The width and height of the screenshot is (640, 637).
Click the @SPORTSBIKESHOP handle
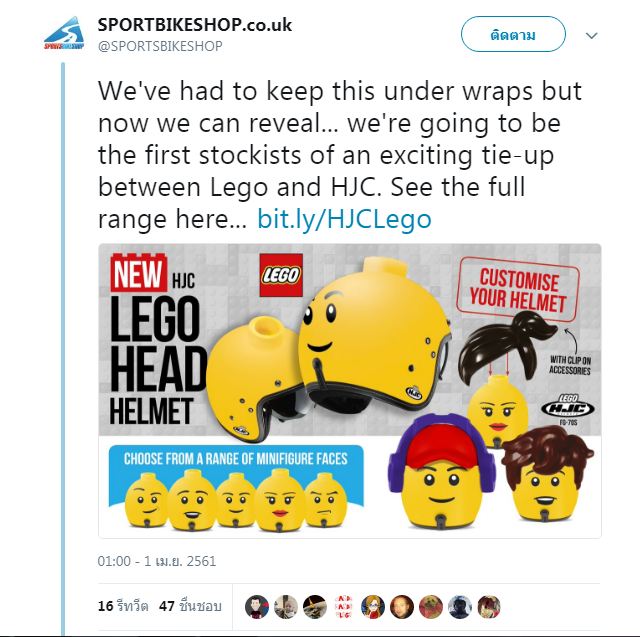point(160,46)
